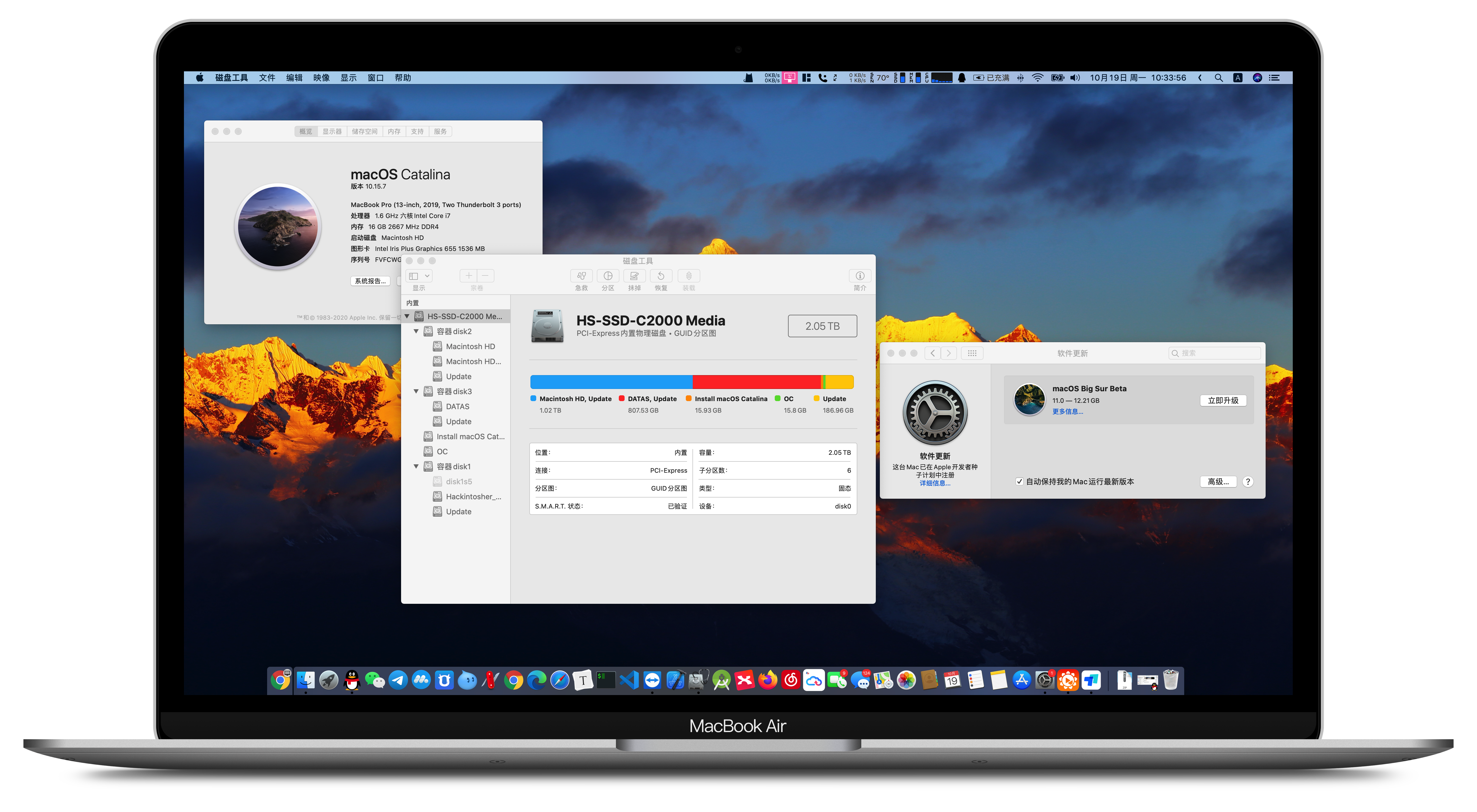Open Trash in the Dock
The width and height of the screenshot is (1477, 812).
(1171, 681)
